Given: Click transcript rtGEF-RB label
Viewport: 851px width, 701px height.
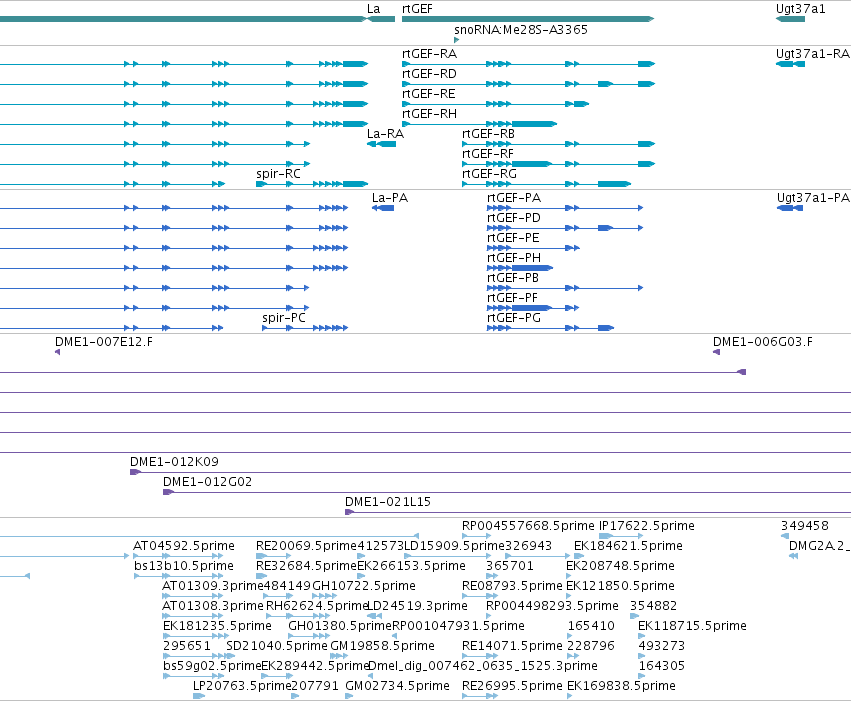Looking at the screenshot, I should [488, 134].
